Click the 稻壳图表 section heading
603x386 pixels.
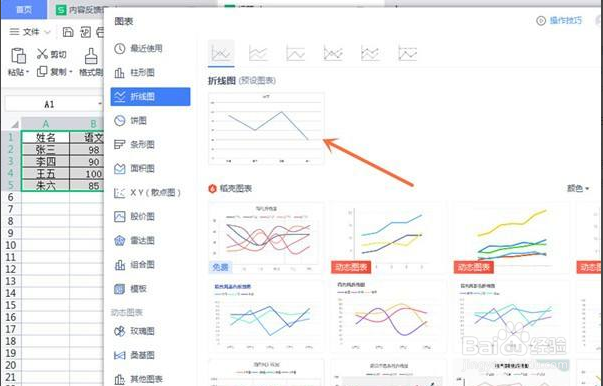click(231, 188)
